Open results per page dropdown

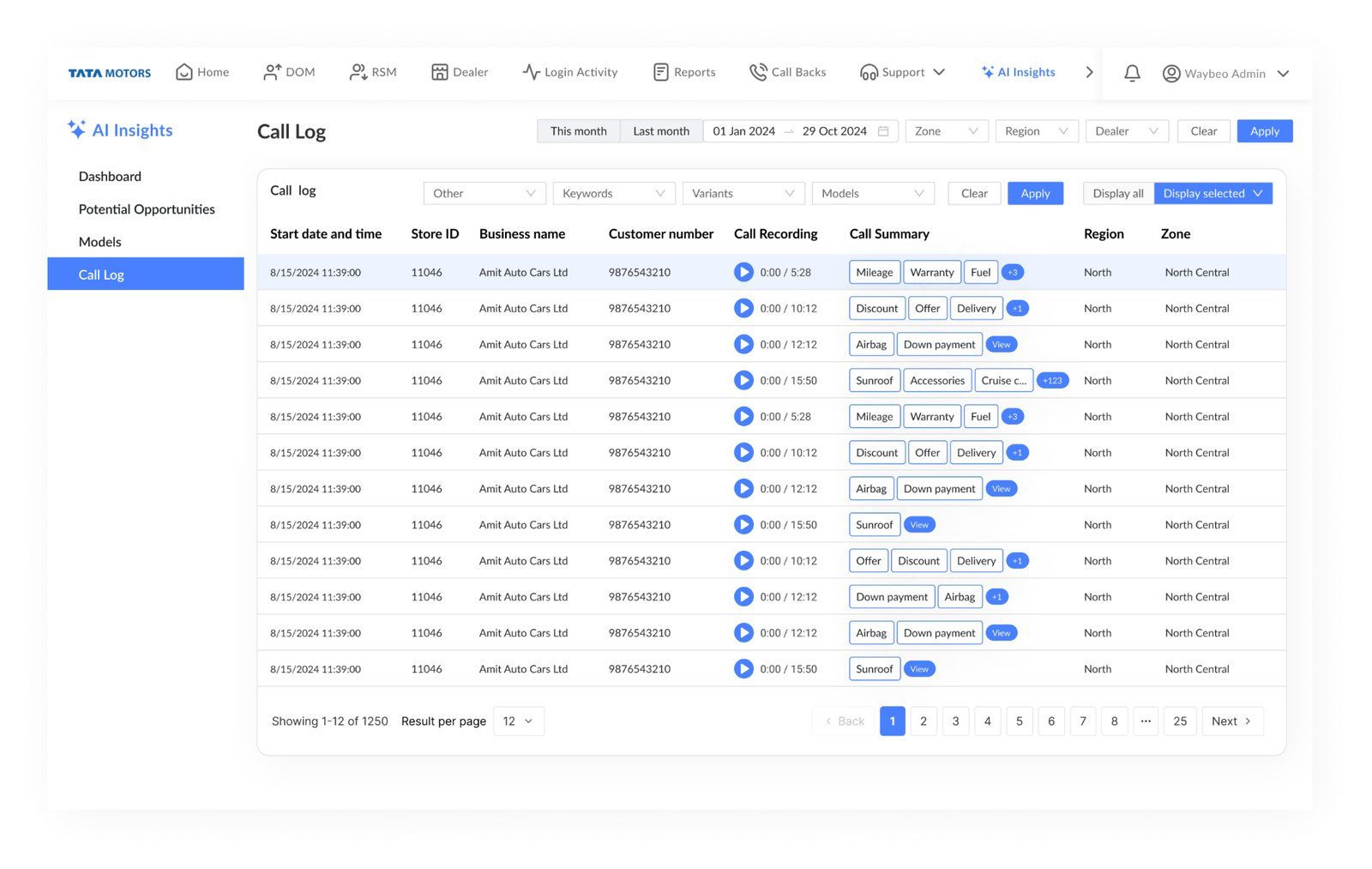[x=518, y=721]
